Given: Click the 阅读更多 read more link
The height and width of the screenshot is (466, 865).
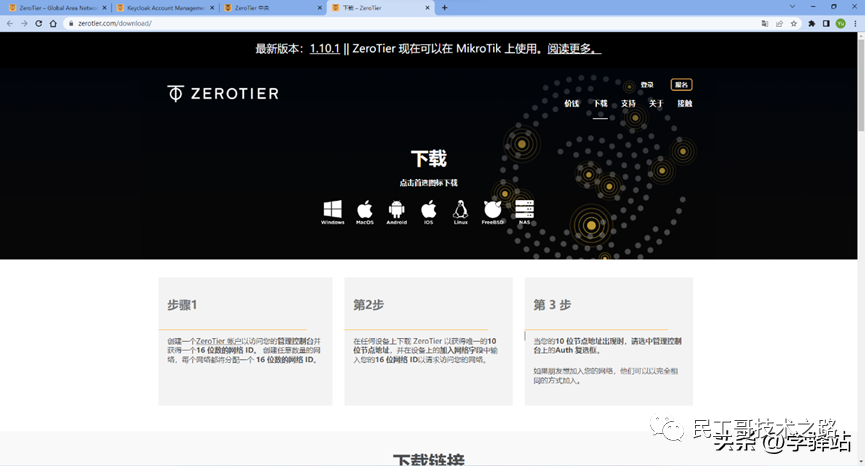Looking at the screenshot, I should (574, 49).
